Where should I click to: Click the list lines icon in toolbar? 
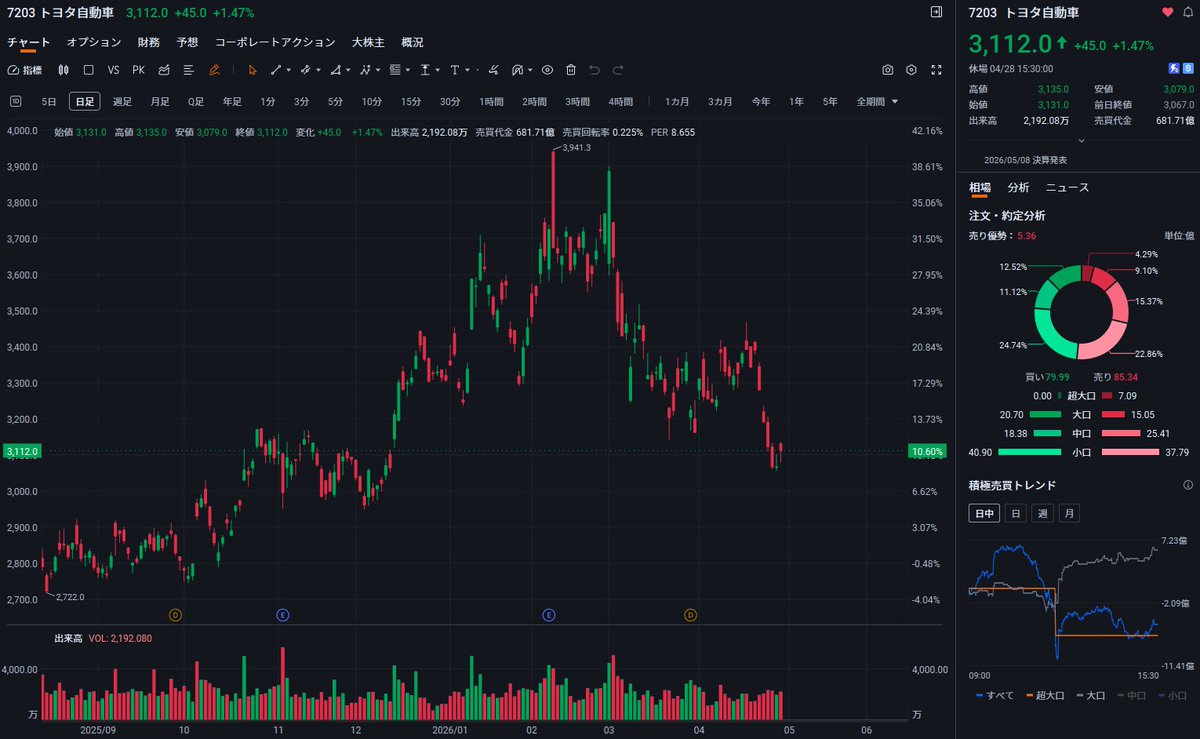(x=188, y=70)
